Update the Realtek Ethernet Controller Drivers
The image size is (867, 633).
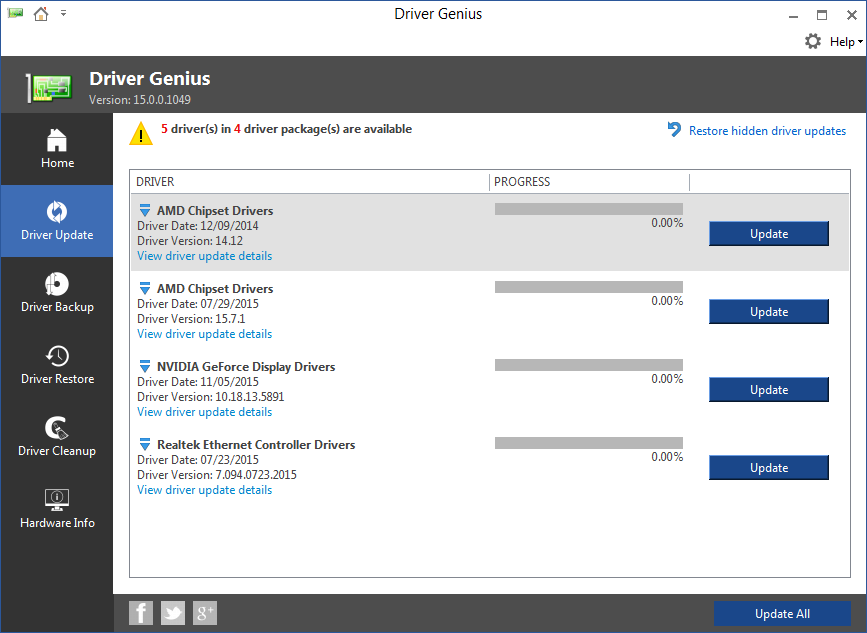(x=769, y=468)
